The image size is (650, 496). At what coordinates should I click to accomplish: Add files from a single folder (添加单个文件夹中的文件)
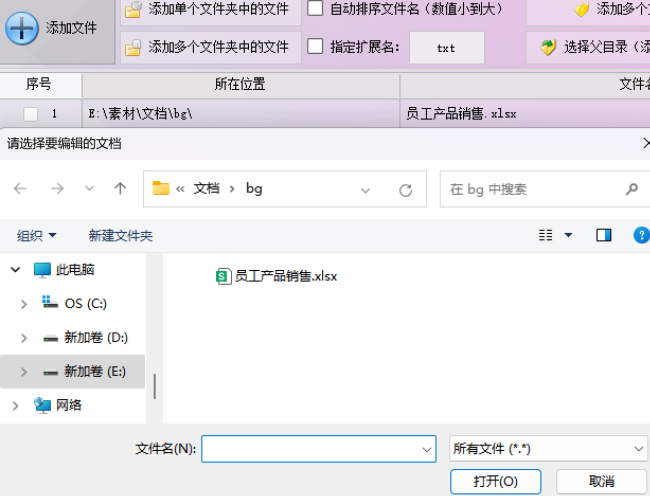(x=211, y=10)
